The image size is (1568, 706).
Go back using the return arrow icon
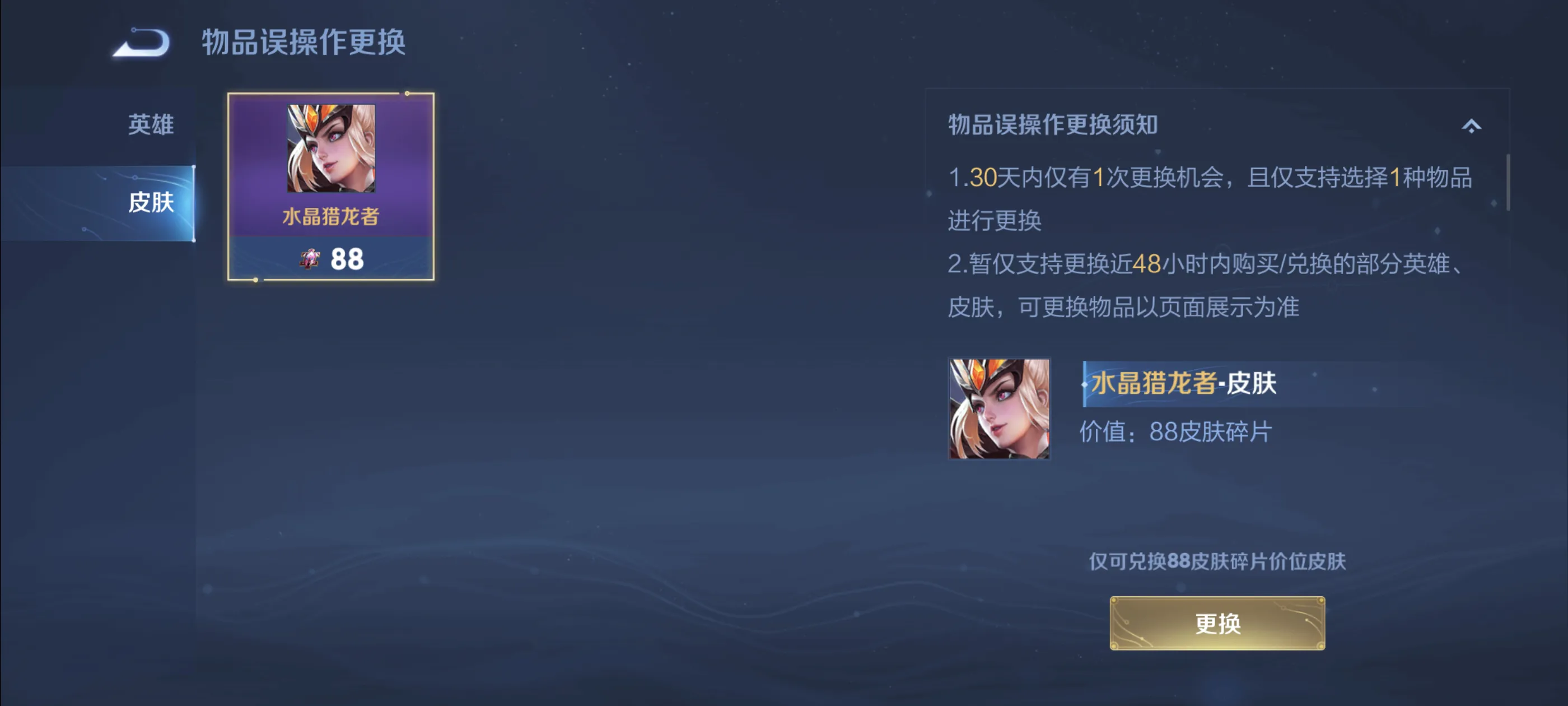coord(141,43)
